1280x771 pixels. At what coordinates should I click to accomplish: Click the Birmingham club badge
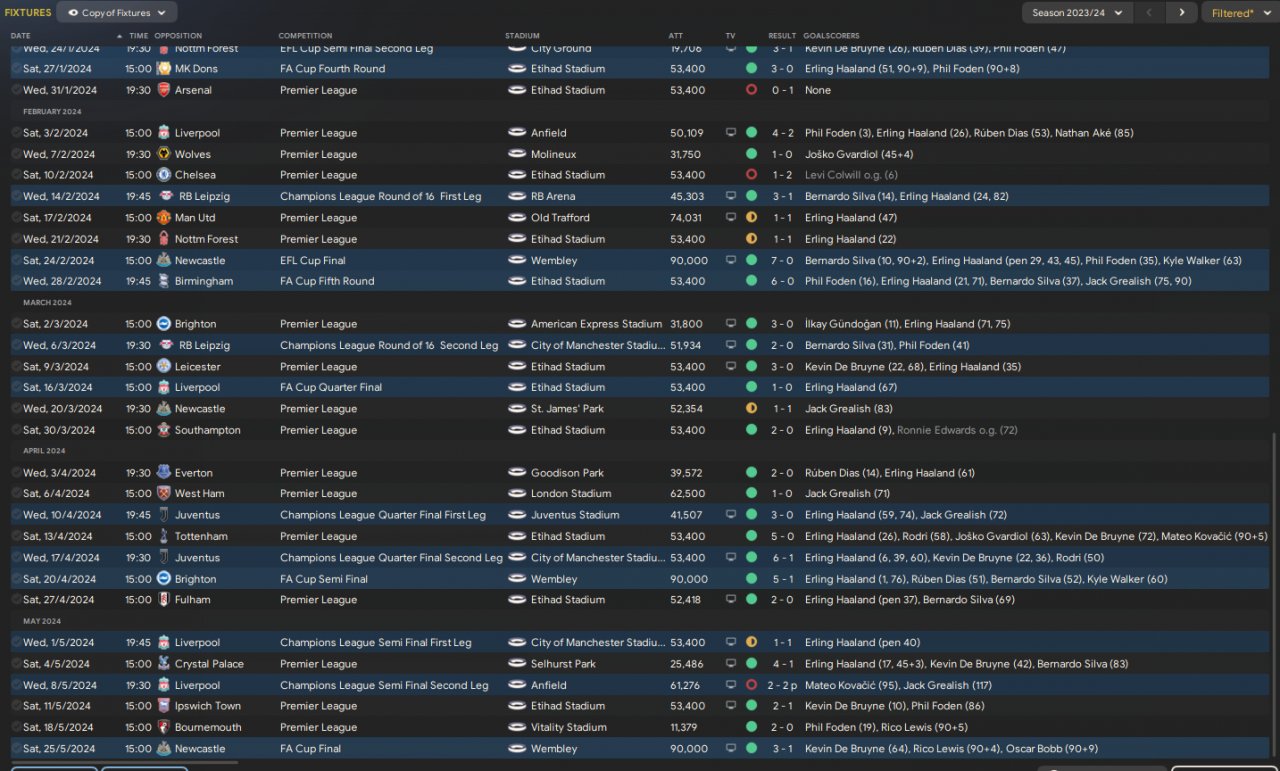click(x=163, y=281)
